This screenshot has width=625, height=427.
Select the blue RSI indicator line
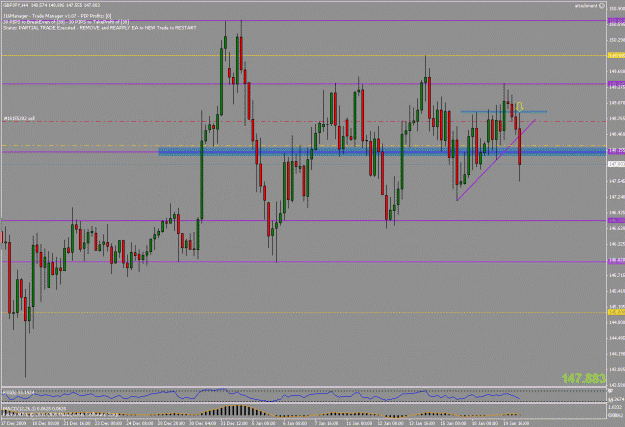(261, 396)
